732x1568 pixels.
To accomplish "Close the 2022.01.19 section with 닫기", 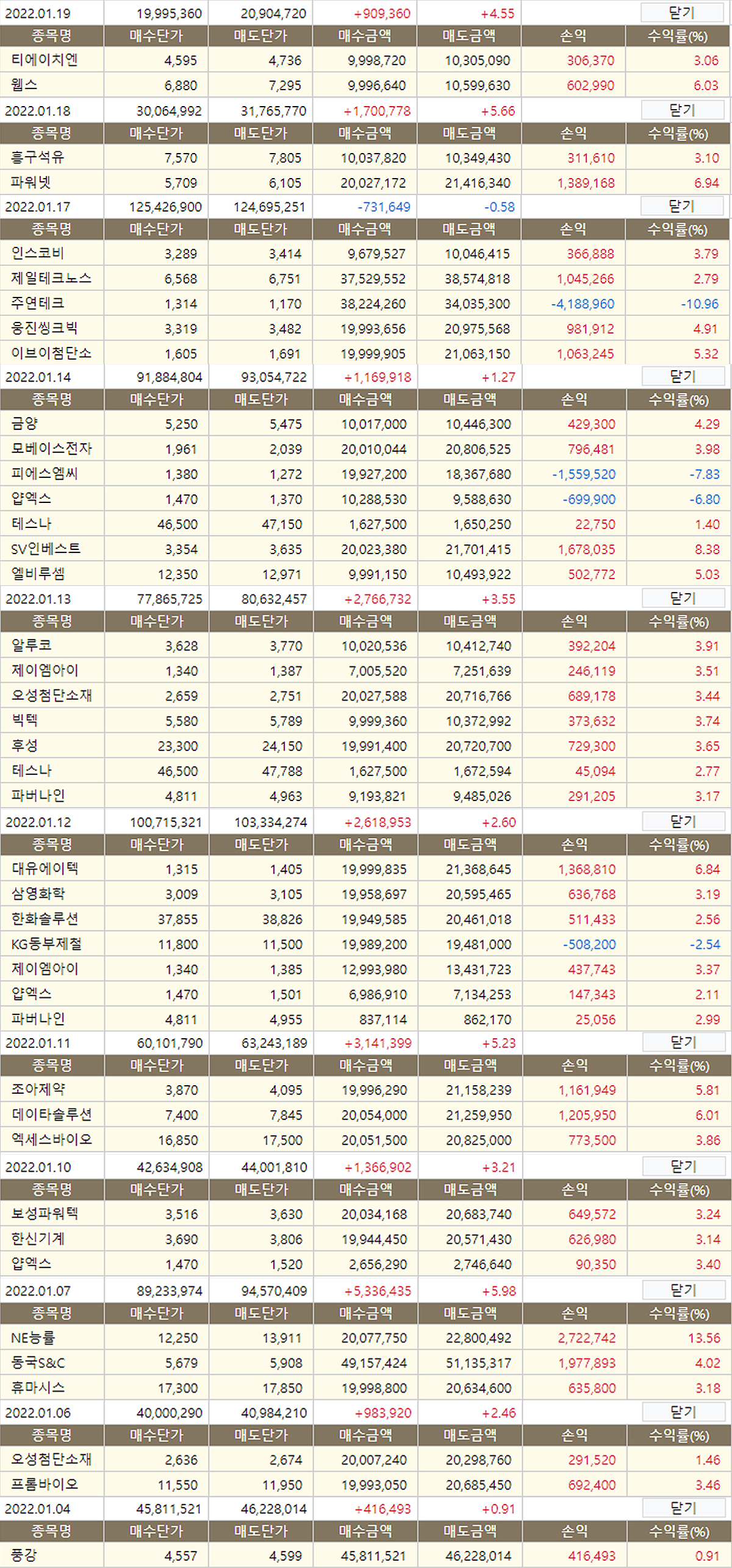I will click(681, 13).
